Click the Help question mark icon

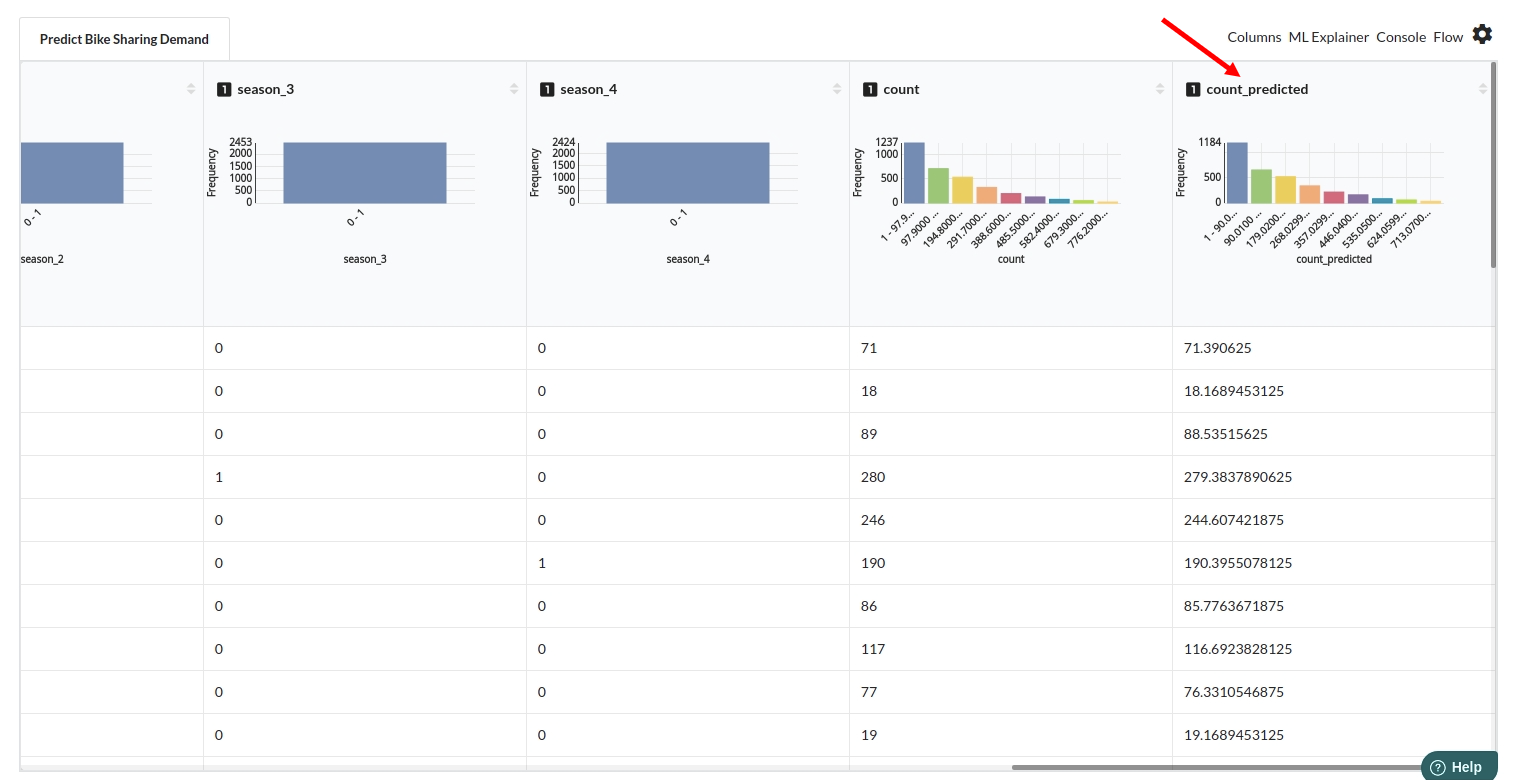pos(1438,767)
